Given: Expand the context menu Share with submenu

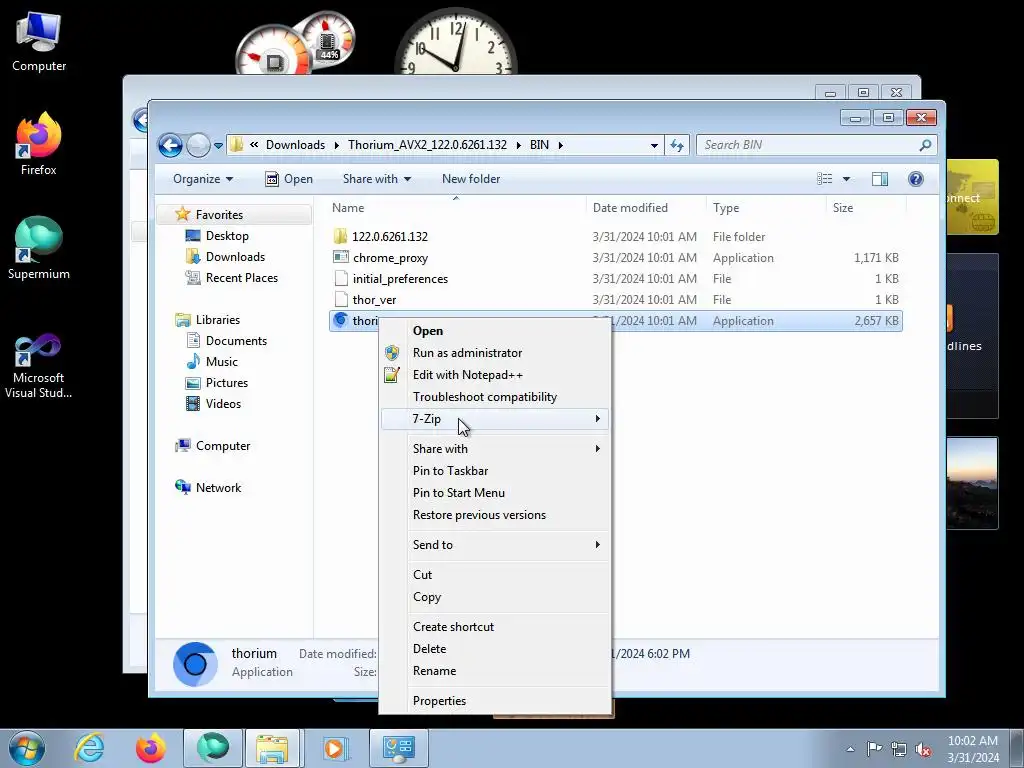Looking at the screenshot, I should tap(494, 449).
